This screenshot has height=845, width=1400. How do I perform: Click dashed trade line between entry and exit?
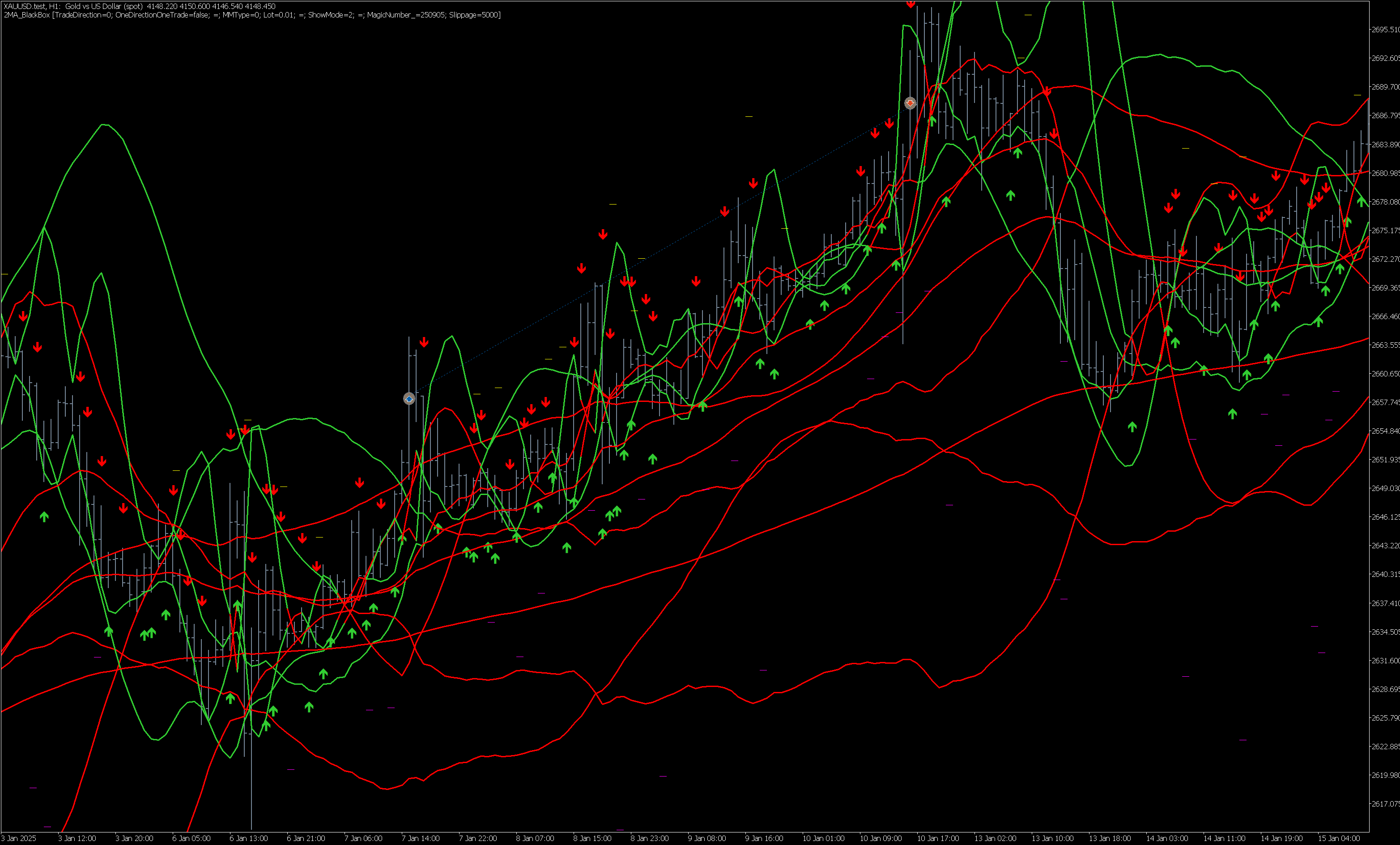click(659, 251)
